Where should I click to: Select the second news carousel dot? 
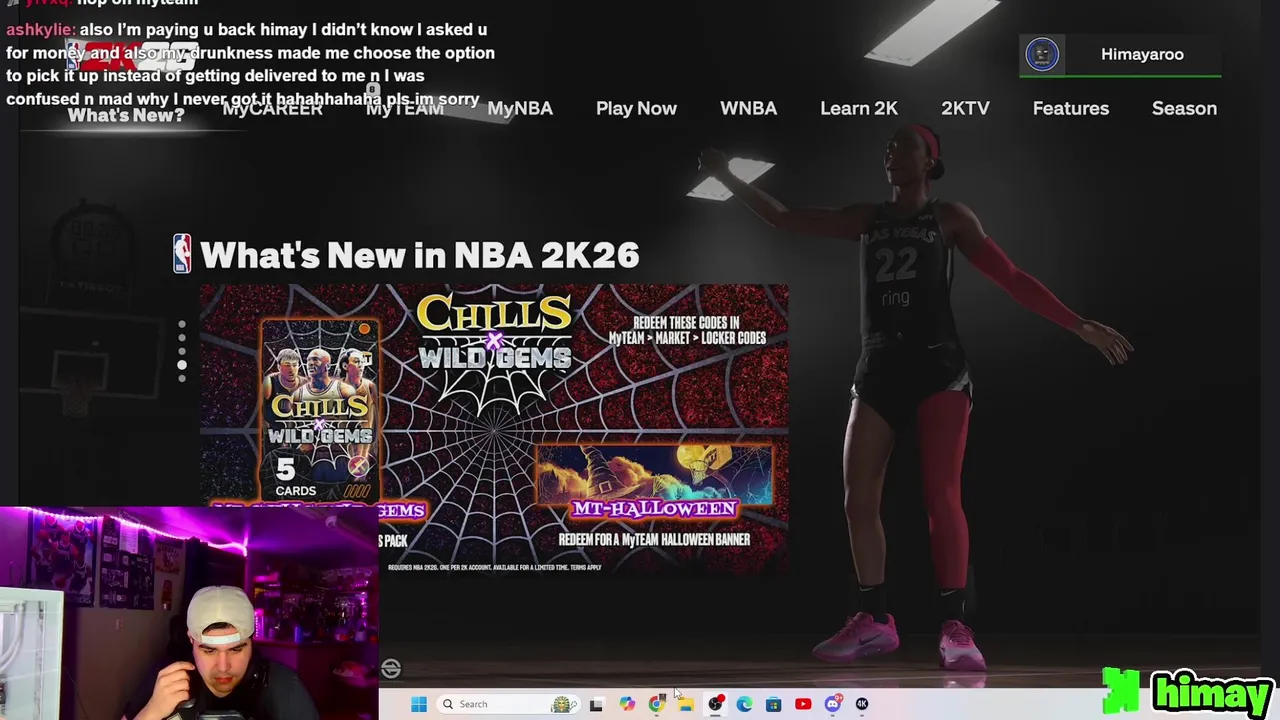coord(182,338)
